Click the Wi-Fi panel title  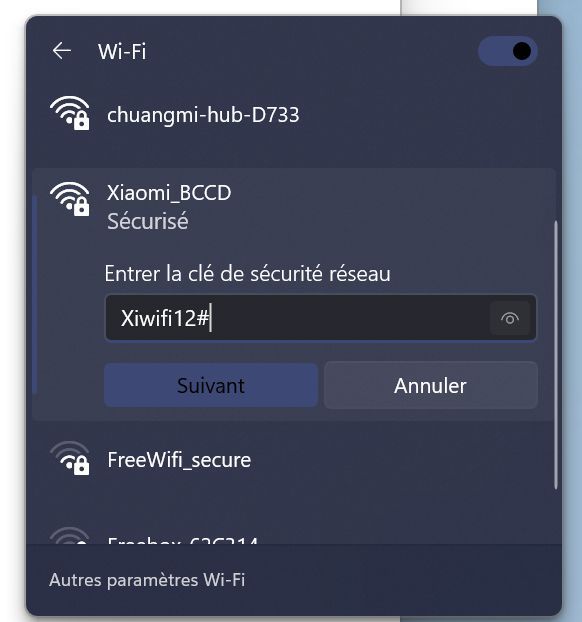[122, 52]
